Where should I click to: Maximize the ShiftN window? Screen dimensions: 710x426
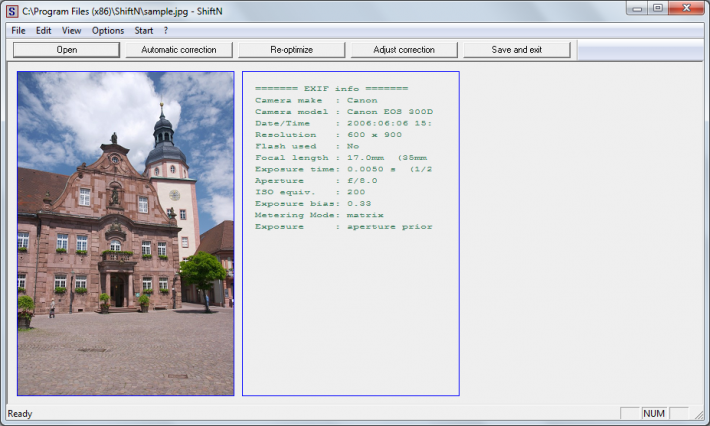tap(658, 8)
